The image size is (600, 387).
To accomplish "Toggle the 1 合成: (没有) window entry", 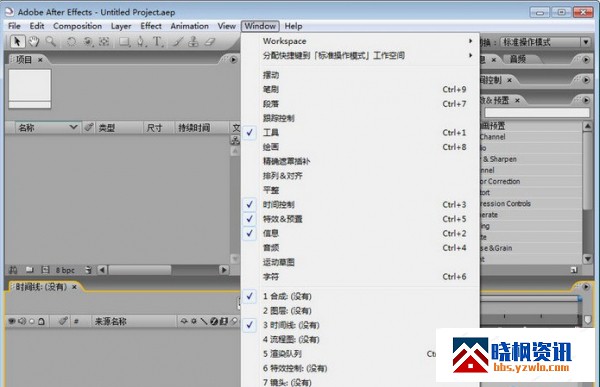I will pos(361,296).
